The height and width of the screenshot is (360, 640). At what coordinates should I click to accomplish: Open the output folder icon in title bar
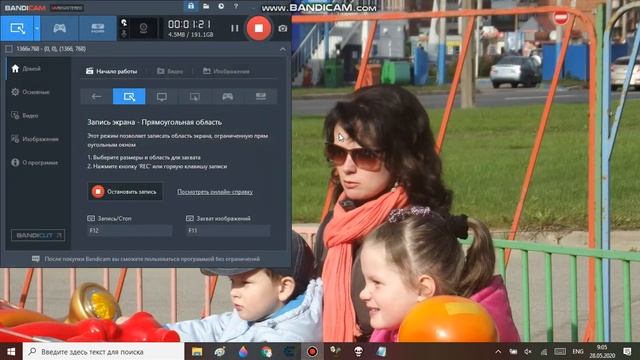coord(206,6)
